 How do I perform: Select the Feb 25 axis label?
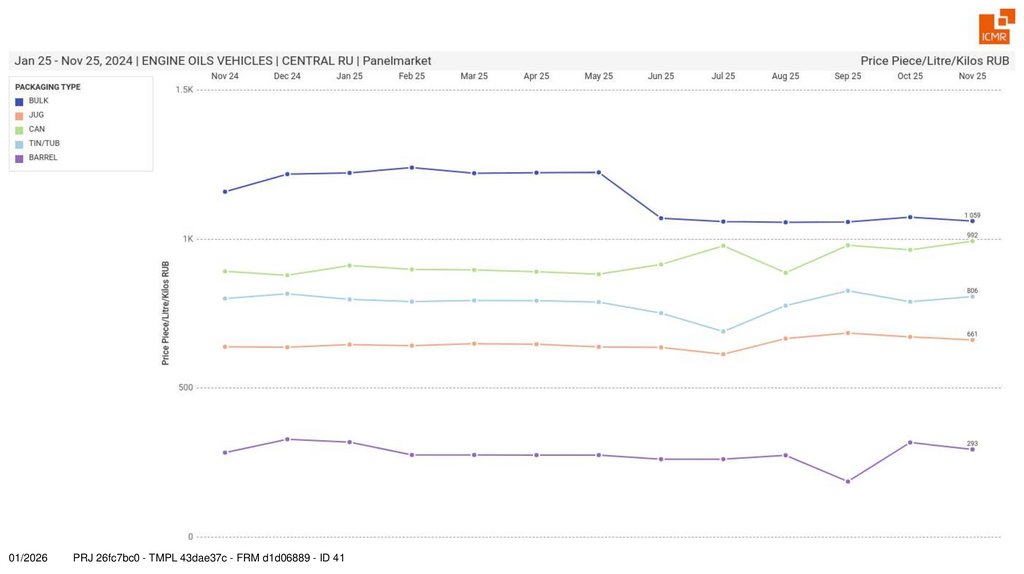pyautogui.click(x=412, y=76)
